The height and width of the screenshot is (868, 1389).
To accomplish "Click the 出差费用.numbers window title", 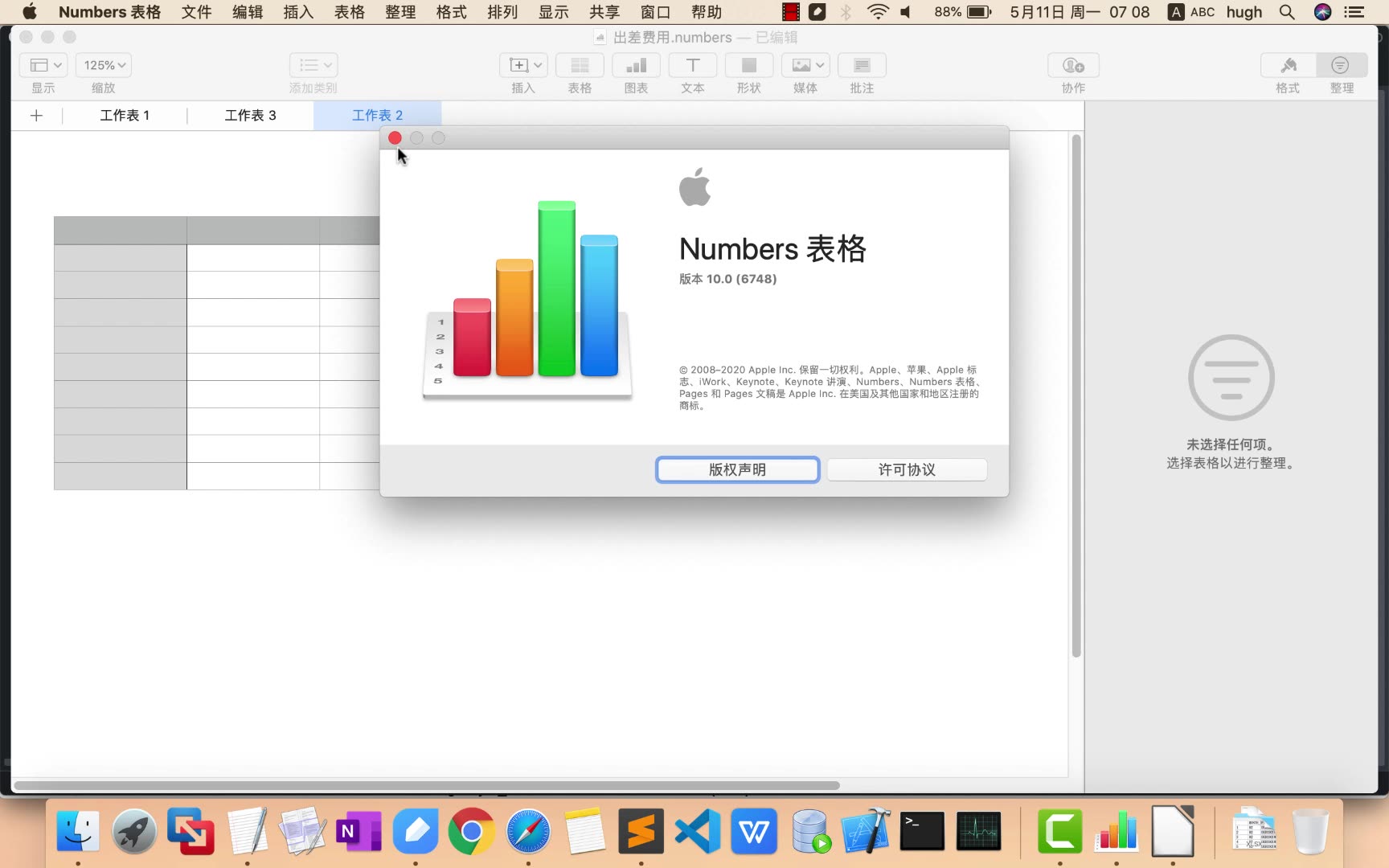I will pyautogui.click(x=673, y=38).
